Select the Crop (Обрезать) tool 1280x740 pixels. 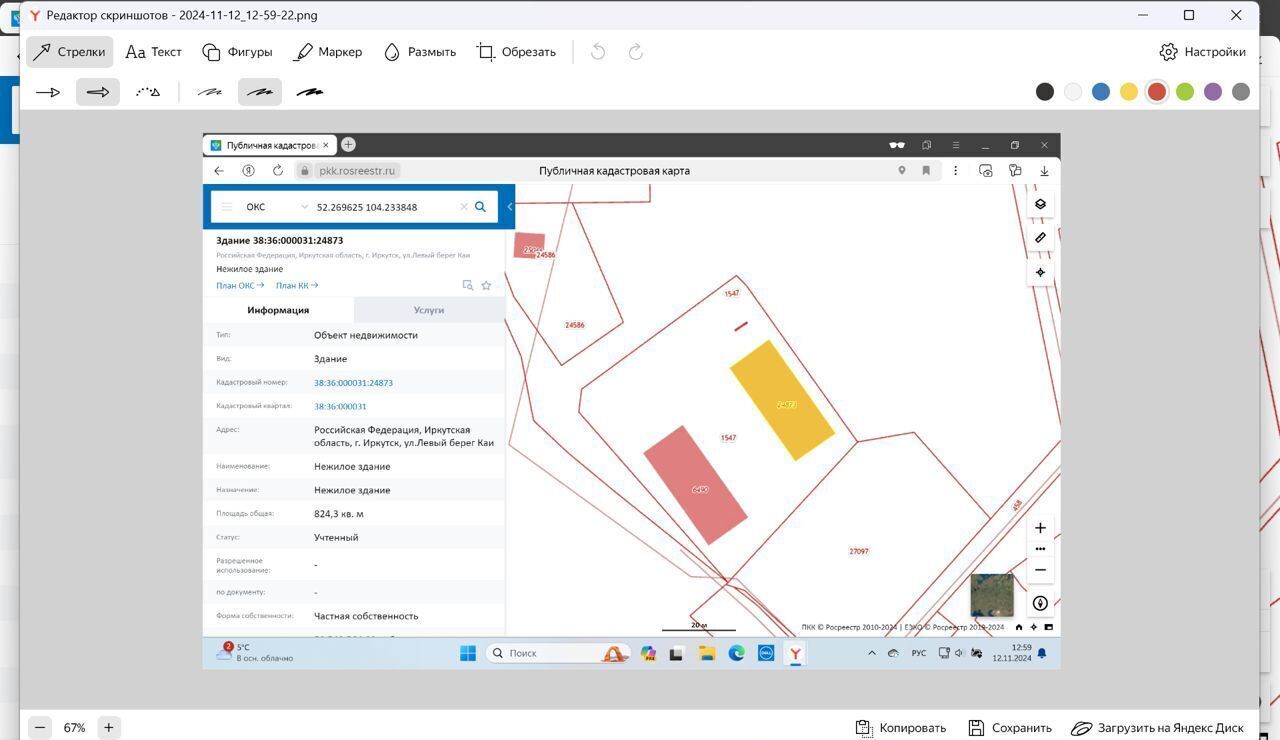click(516, 52)
